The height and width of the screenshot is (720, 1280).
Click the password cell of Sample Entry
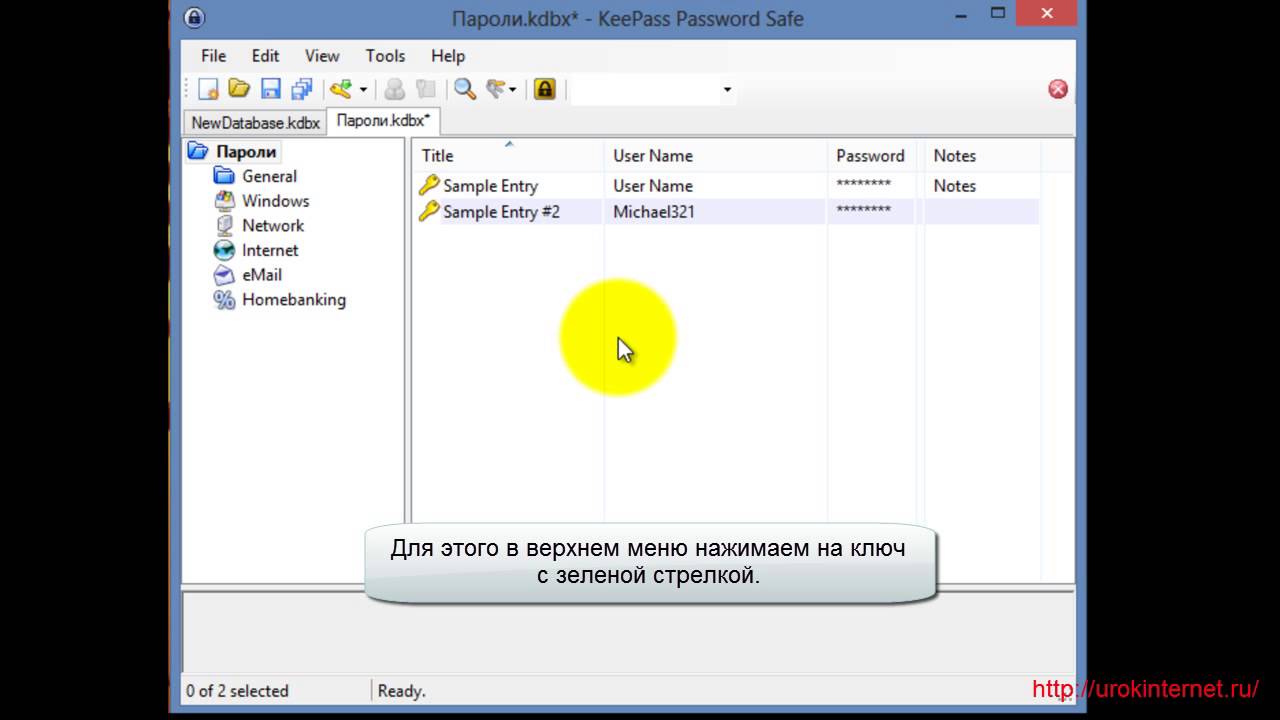coord(864,186)
